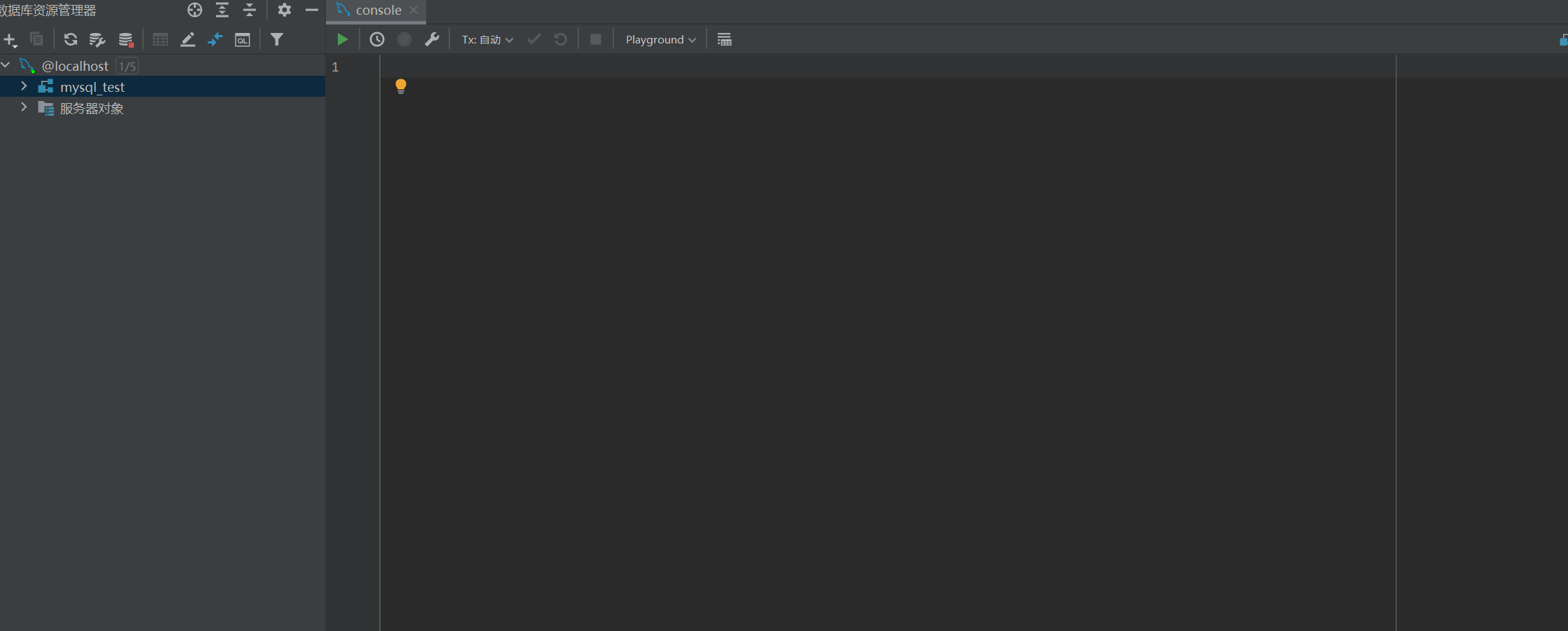Viewport: 1568px width, 631px height.
Task: Expand the mysql_test schema node
Action: 24,86
